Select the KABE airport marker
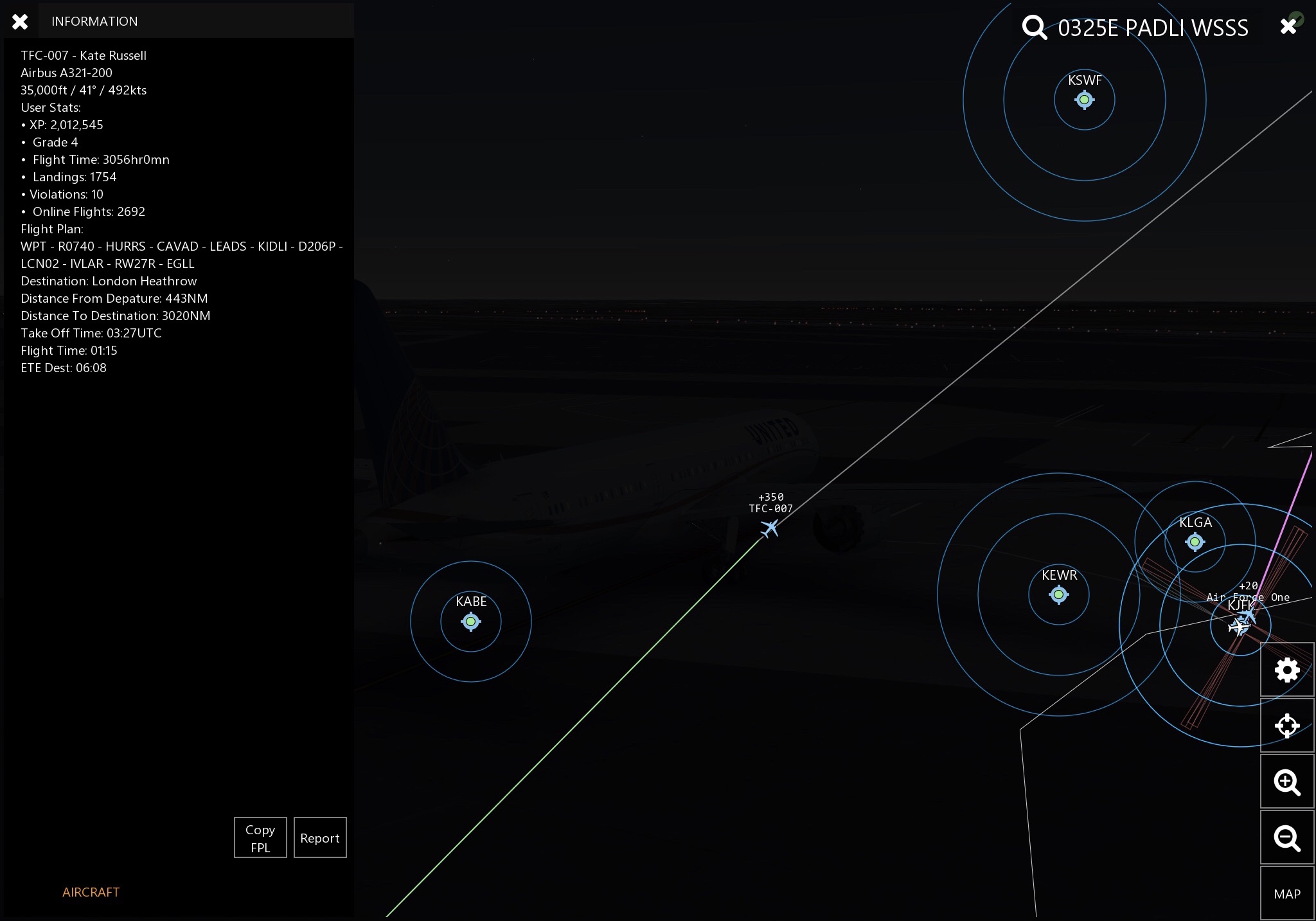The image size is (1316, 921). click(x=471, y=621)
